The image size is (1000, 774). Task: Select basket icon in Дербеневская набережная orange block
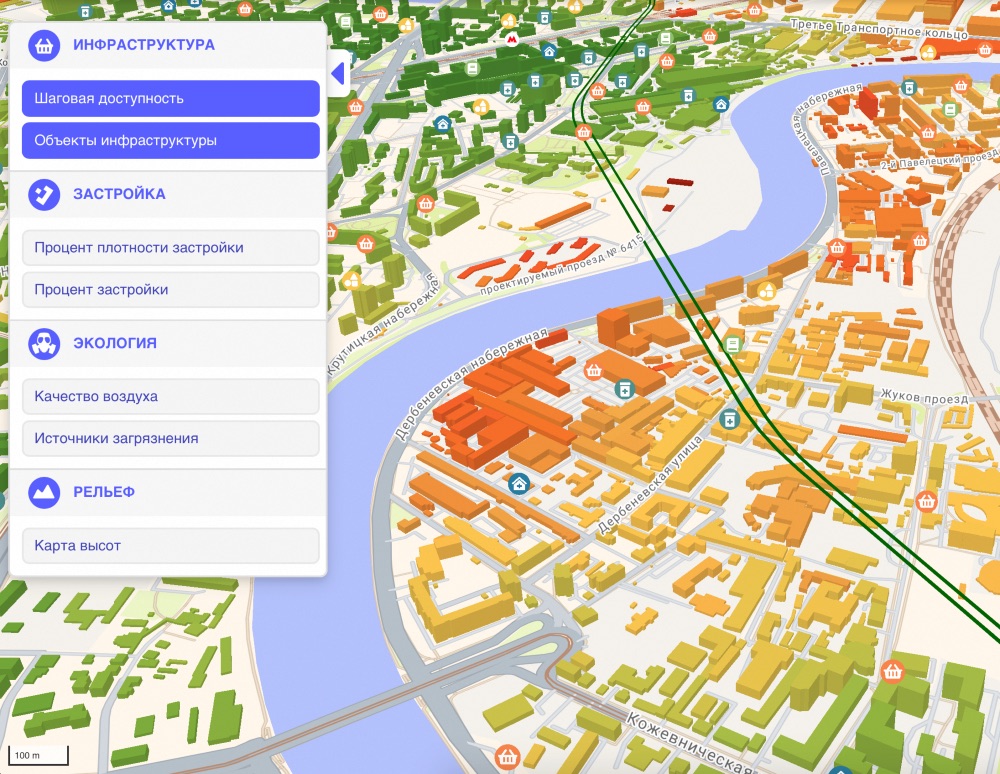click(x=594, y=370)
